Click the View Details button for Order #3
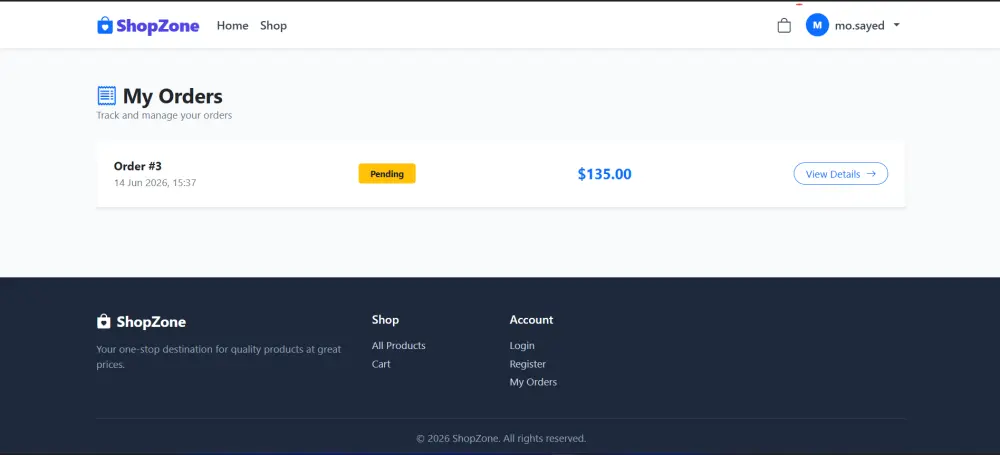This screenshot has height=455, width=1000. (841, 174)
